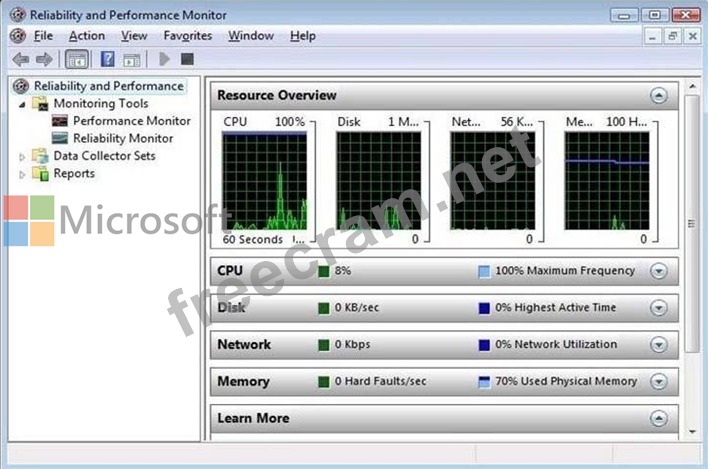708x469 pixels.
Task: Click the Used Physical Memory swatch
Action: click(484, 382)
